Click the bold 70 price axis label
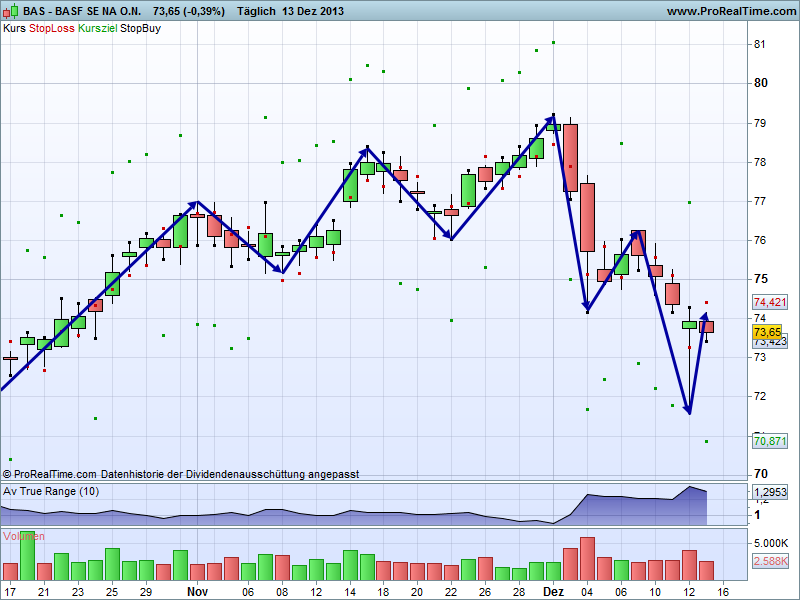 (x=761, y=474)
